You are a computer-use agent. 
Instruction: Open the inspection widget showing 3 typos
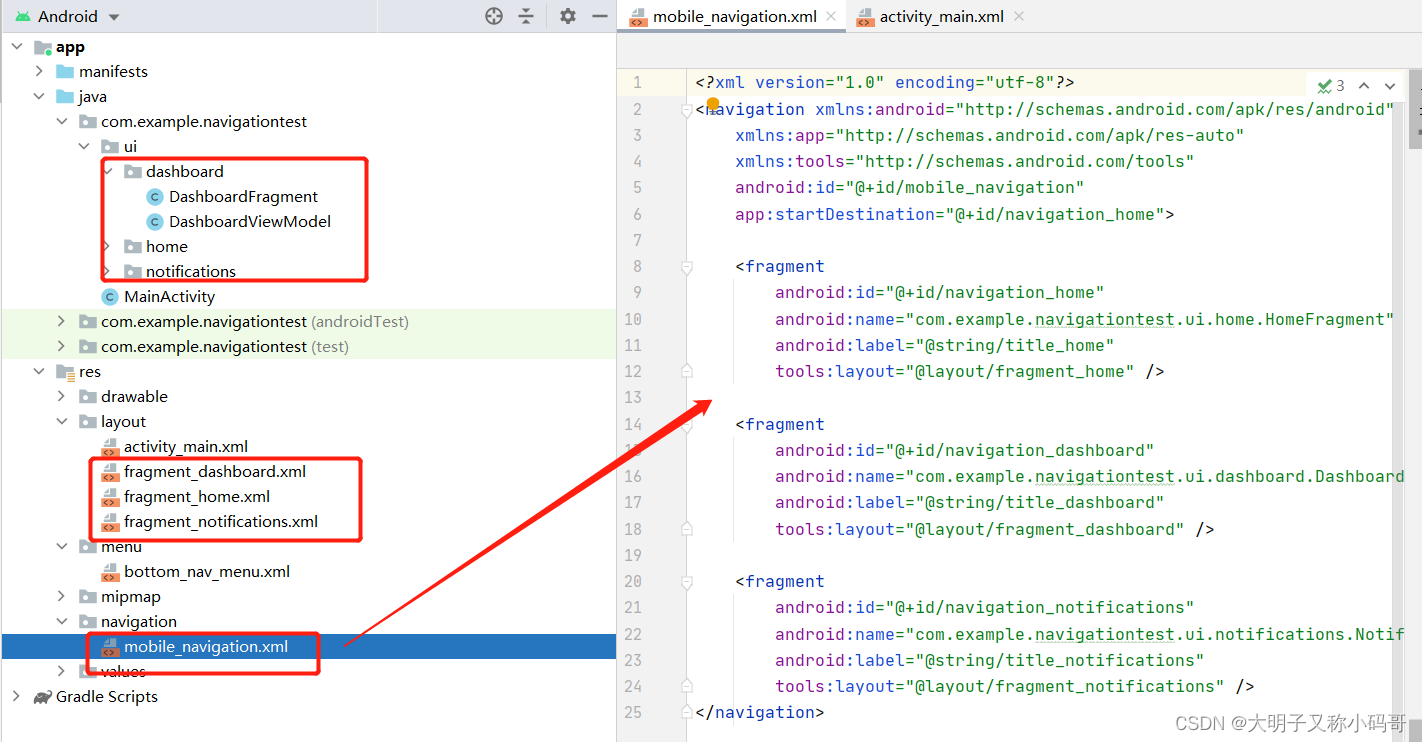(x=1331, y=86)
